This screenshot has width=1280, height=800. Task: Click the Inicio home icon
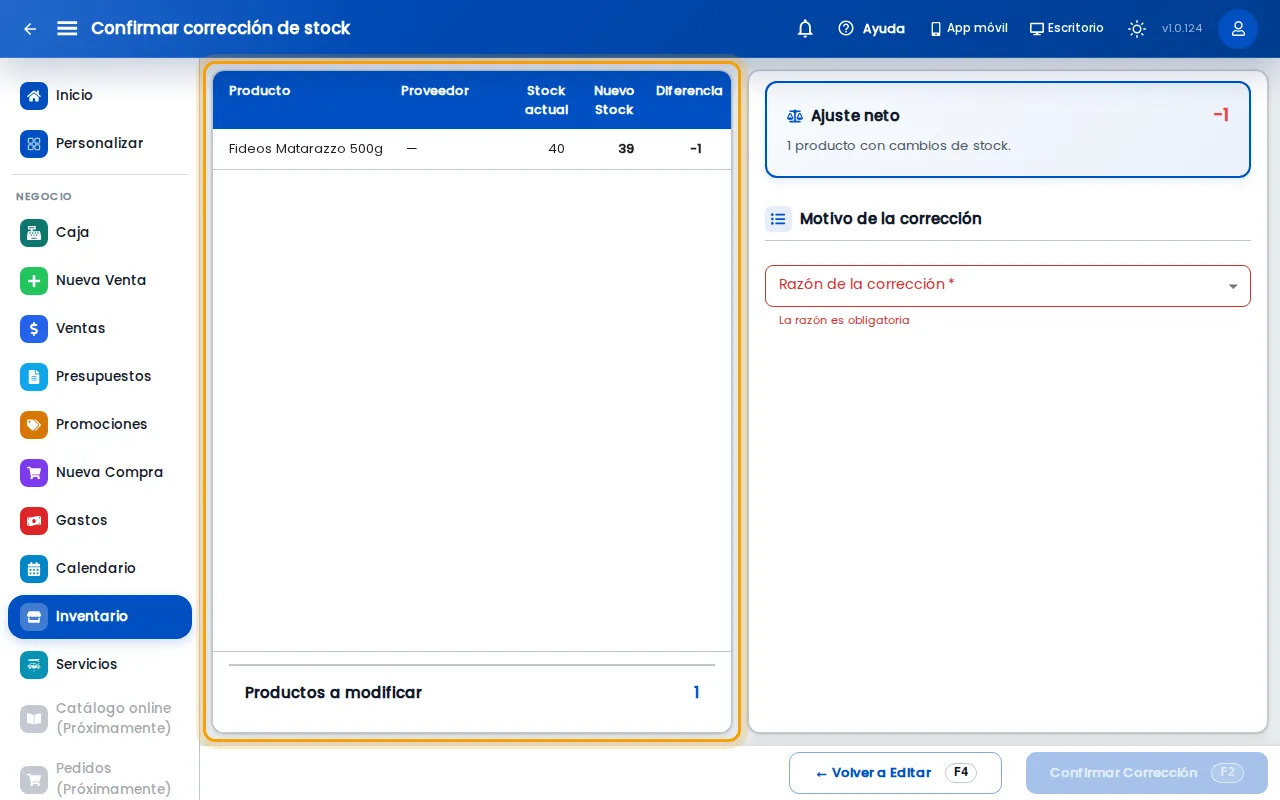pyautogui.click(x=34, y=96)
